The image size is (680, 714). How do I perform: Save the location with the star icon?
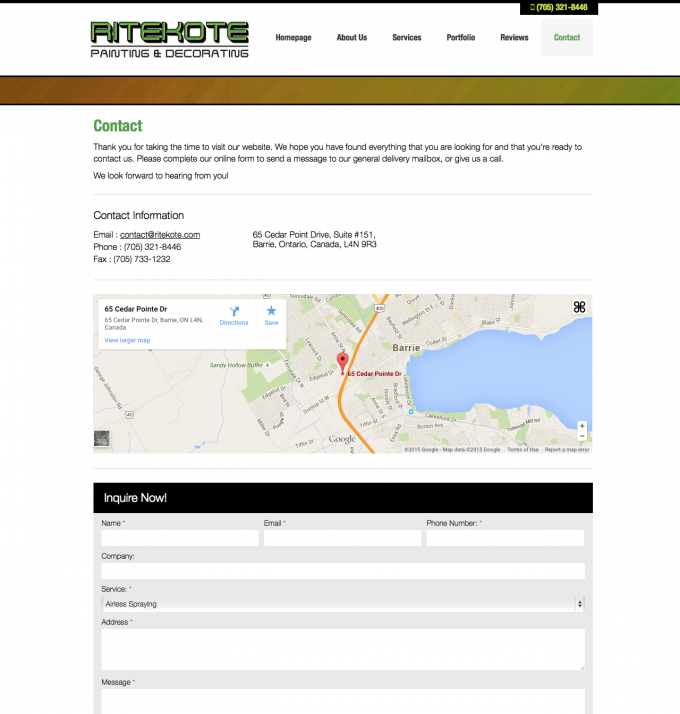(271, 315)
